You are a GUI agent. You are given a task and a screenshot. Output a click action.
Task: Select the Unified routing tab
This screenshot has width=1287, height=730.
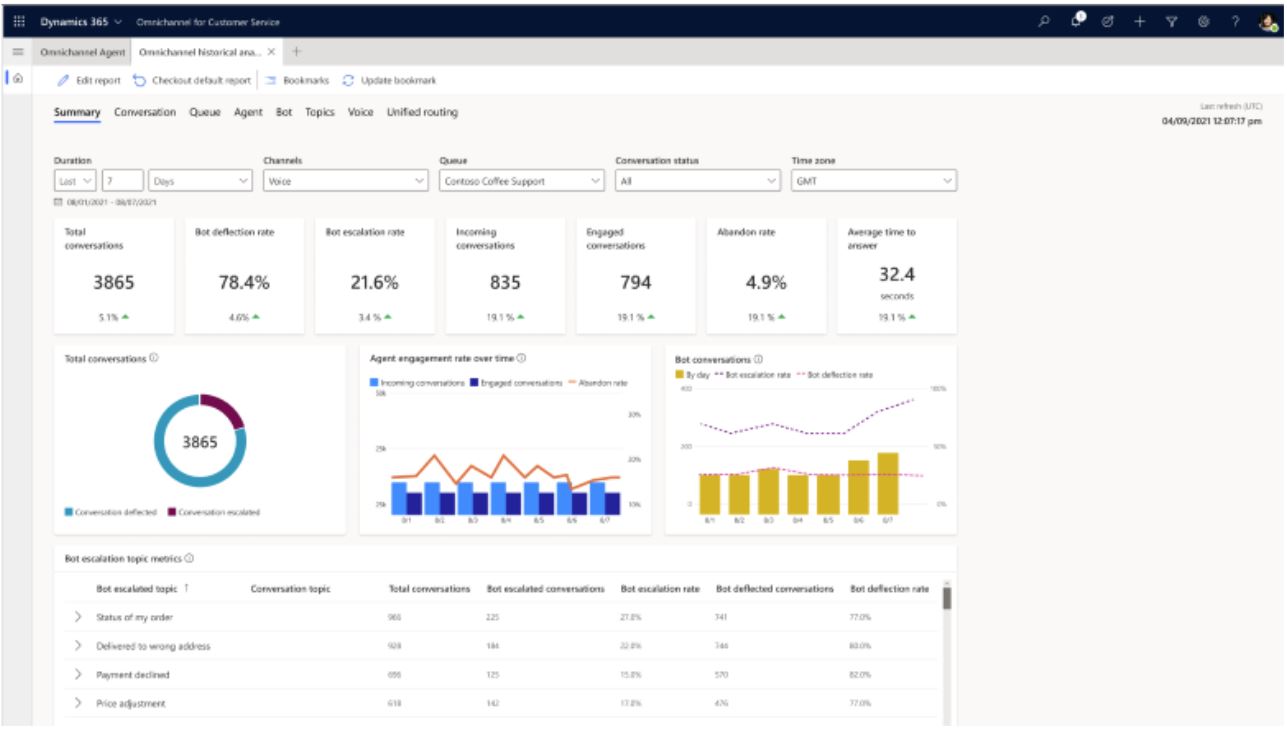click(x=422, y=112)
